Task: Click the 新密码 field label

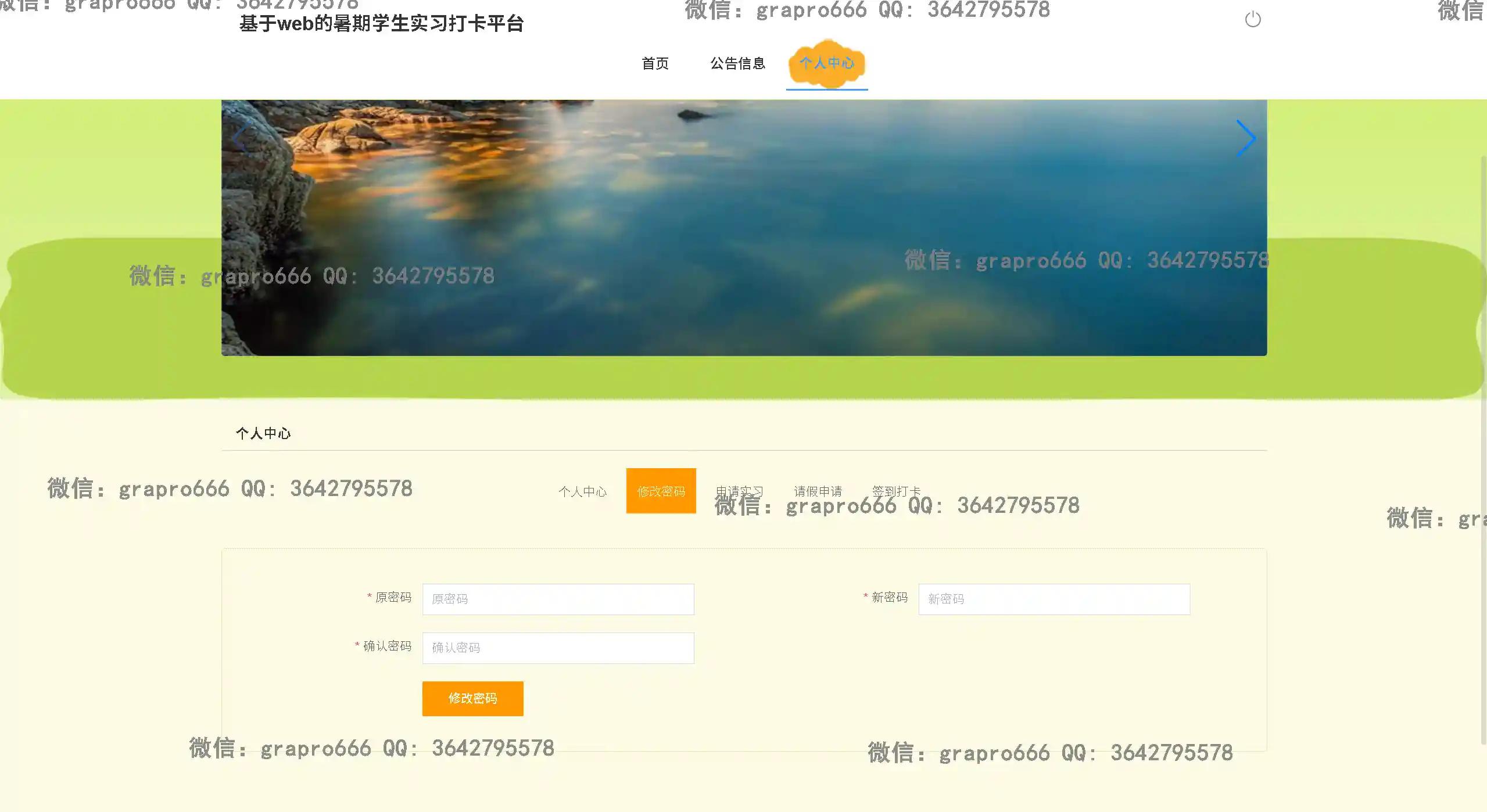Action: tap(889, 597)
